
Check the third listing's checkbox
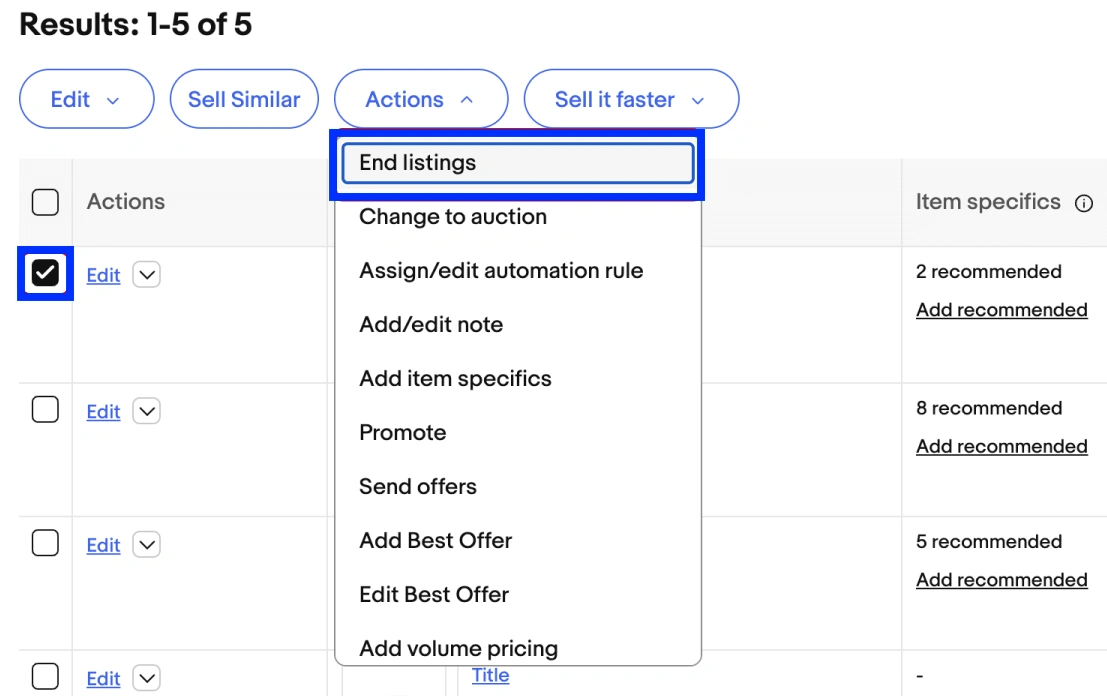click(45, 544)
